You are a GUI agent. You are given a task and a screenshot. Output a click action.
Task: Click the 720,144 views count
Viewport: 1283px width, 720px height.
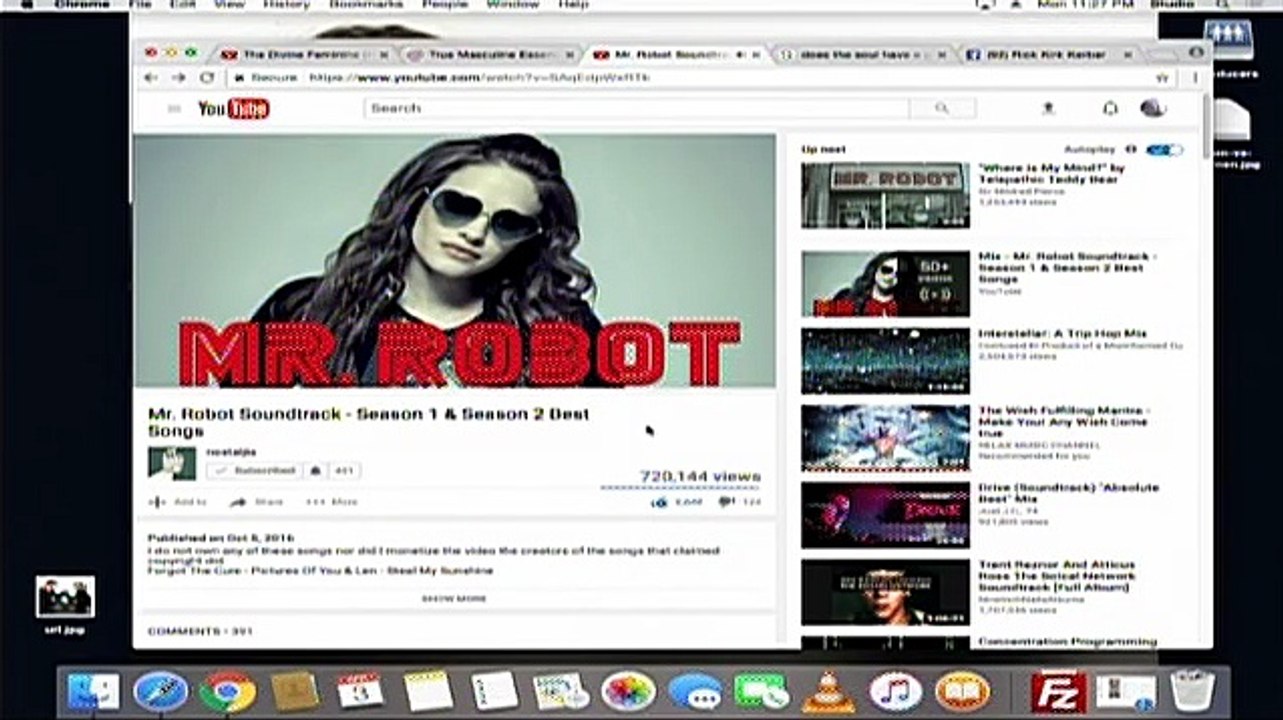click(700, 476)
